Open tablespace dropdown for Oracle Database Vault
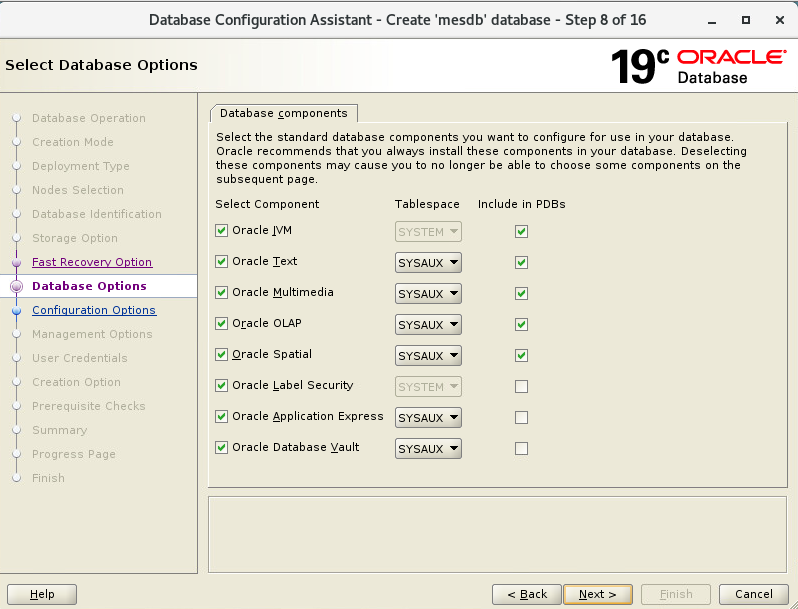The height and width of the screenshot is (609, 798). (428, 449)
